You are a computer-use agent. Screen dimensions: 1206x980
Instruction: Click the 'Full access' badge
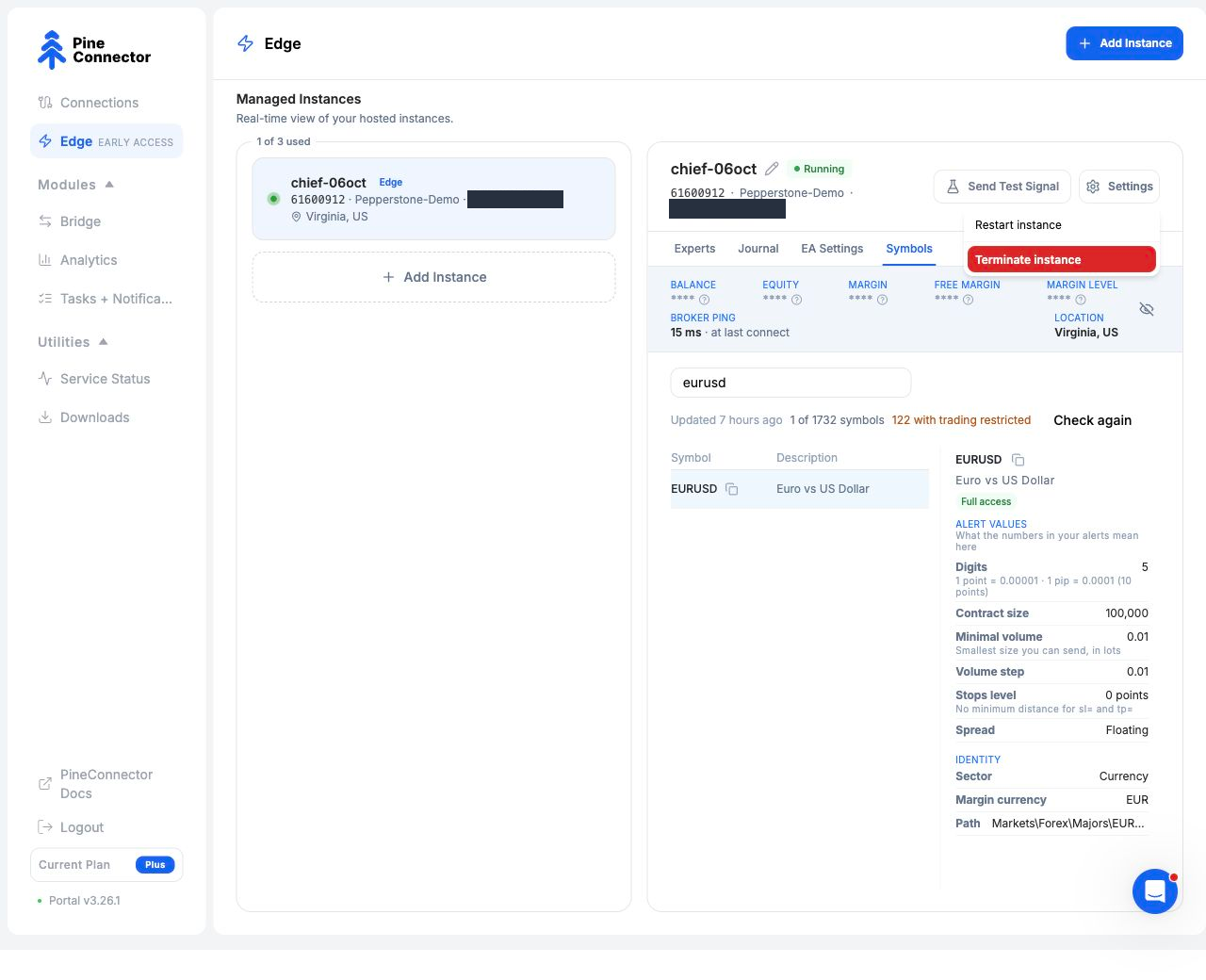[986, 502]
